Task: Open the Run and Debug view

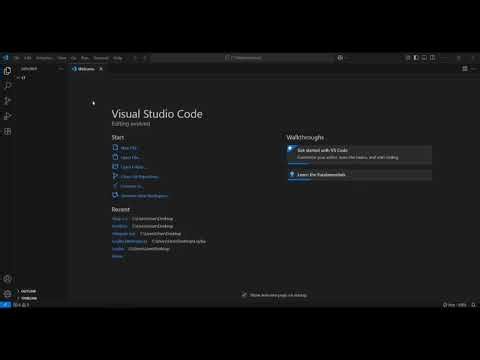Action: (7, 116)
